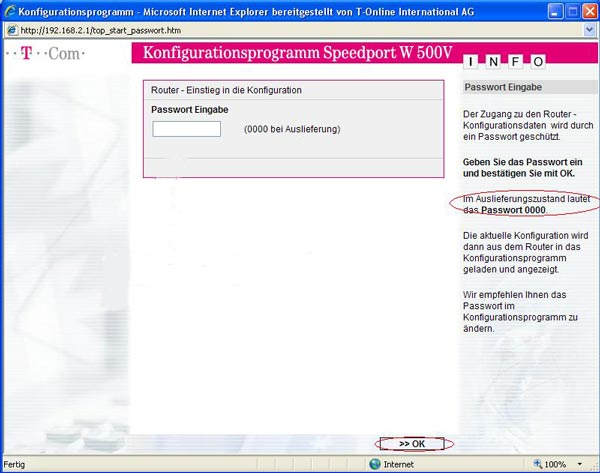Image resolution: width=600 pixels, height=473 pixels.
Task: Click the Passwort 0000 info text
Action: pos(513,210)
